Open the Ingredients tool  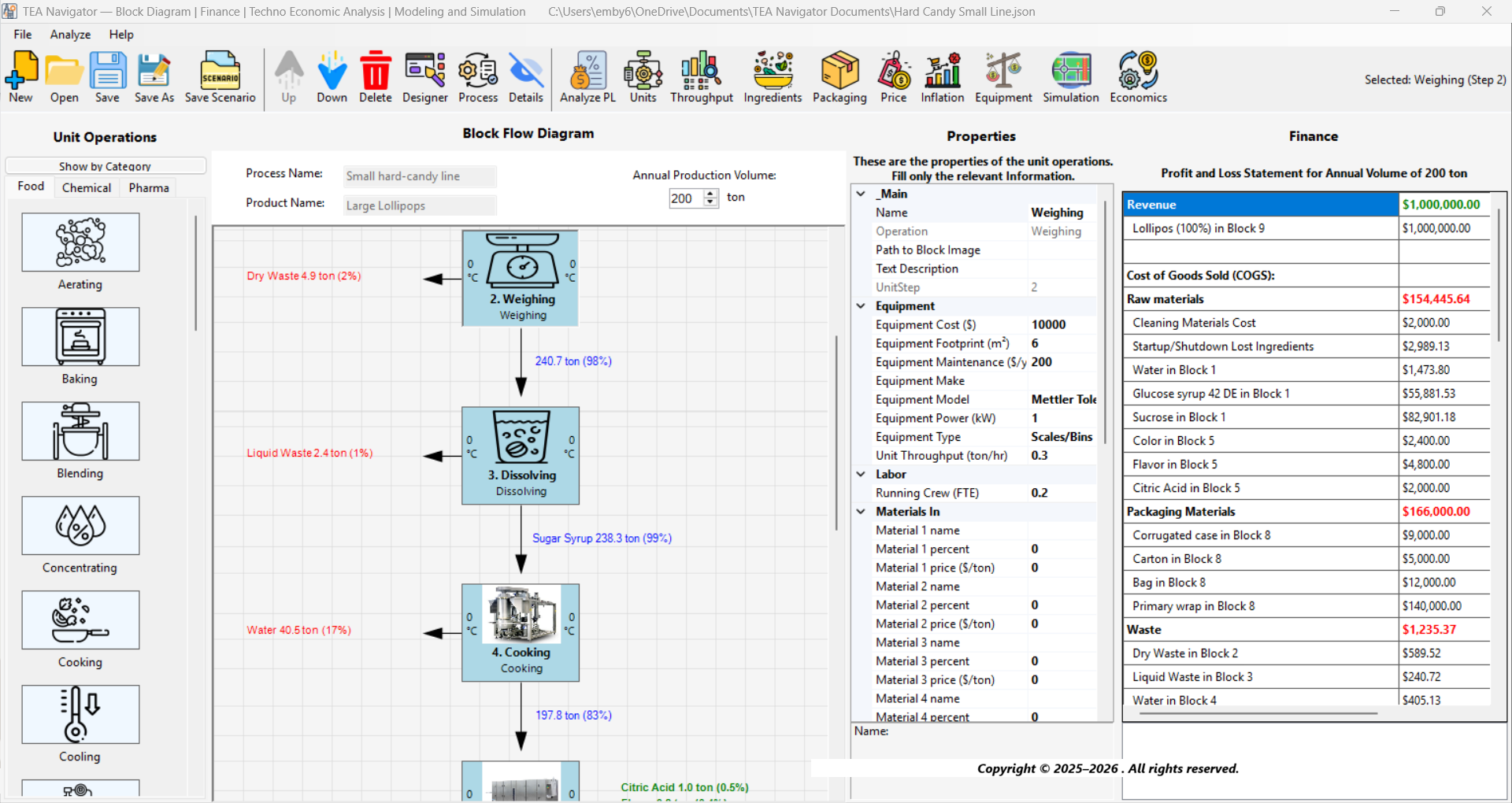772,76
